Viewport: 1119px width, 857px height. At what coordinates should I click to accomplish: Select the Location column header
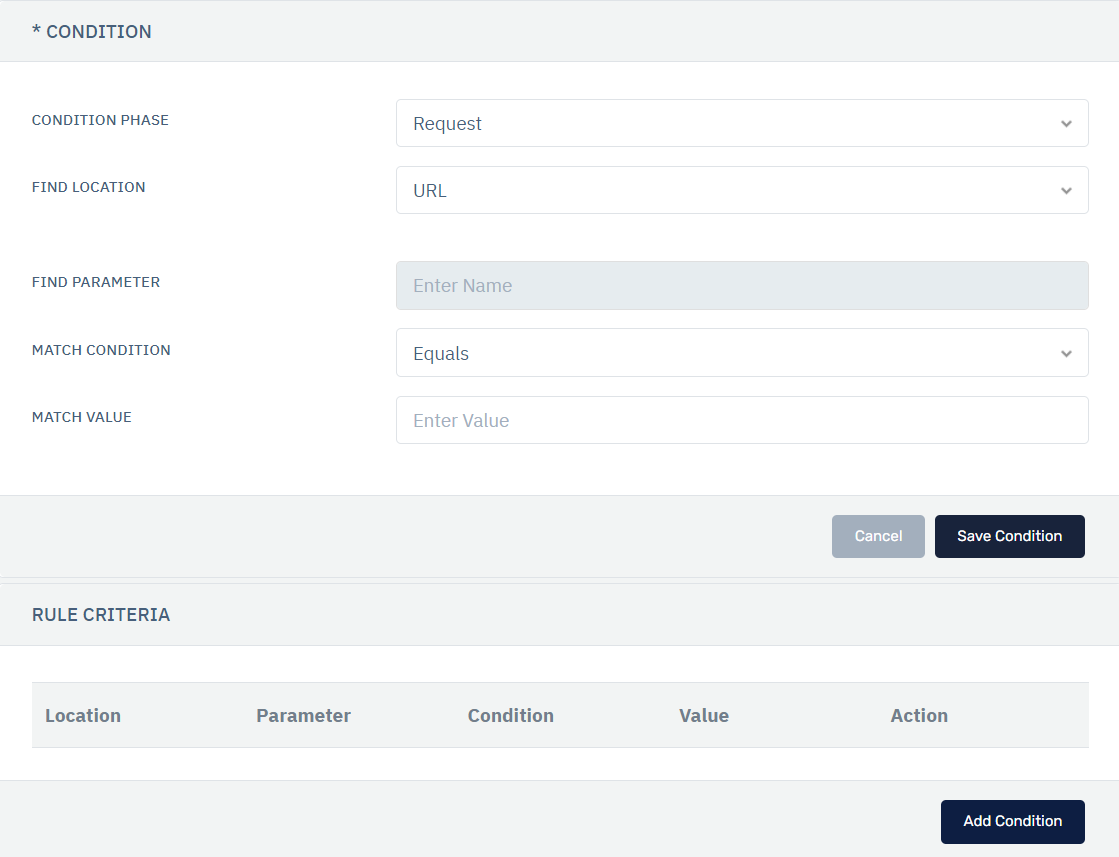click(x=83, y=715)
